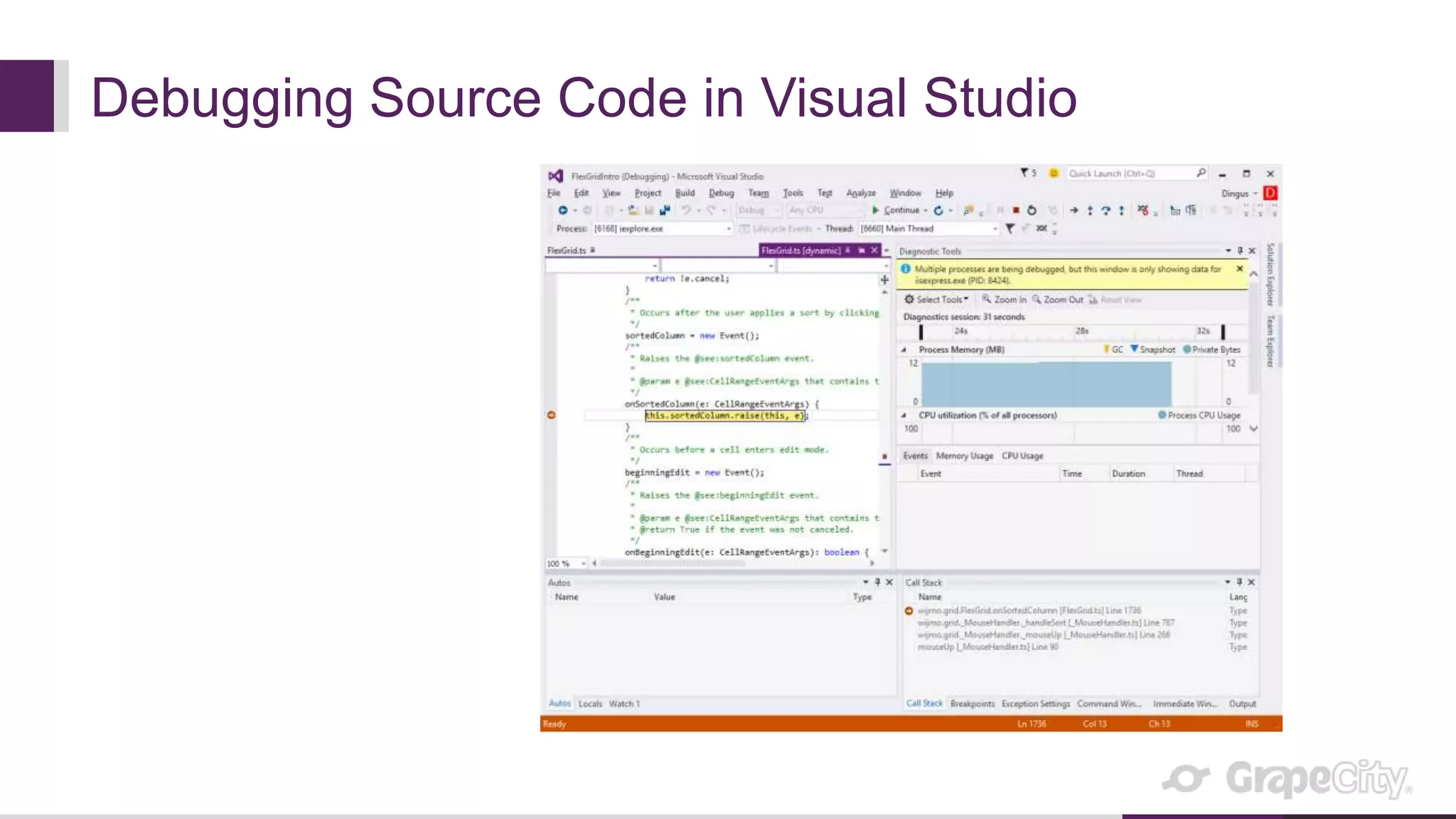Click the Refresh browser icon after Continue
The height and width of the screenshot is (819, 1456).
(938, 210)
